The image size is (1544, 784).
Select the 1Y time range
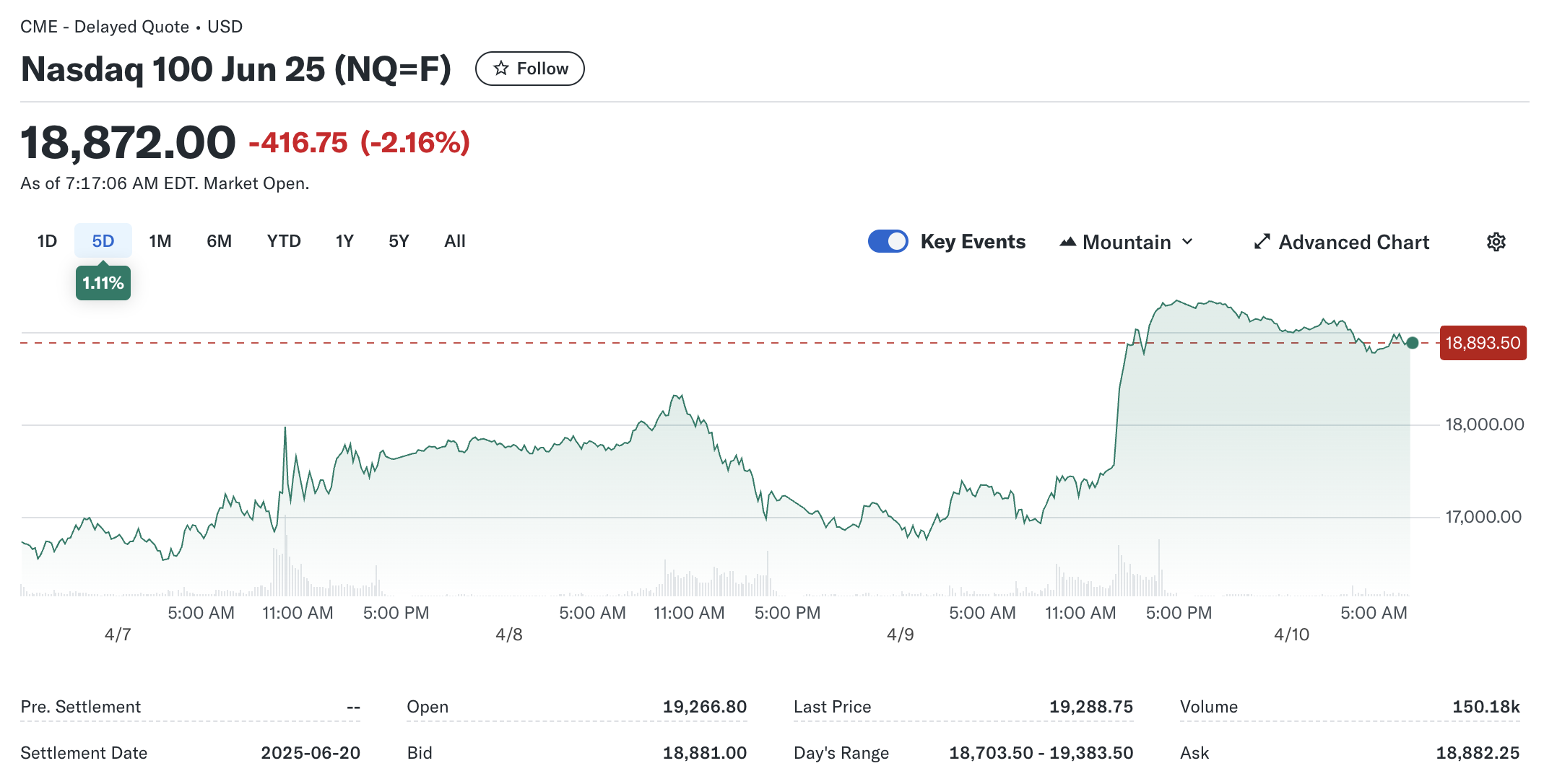pos(344,241)
